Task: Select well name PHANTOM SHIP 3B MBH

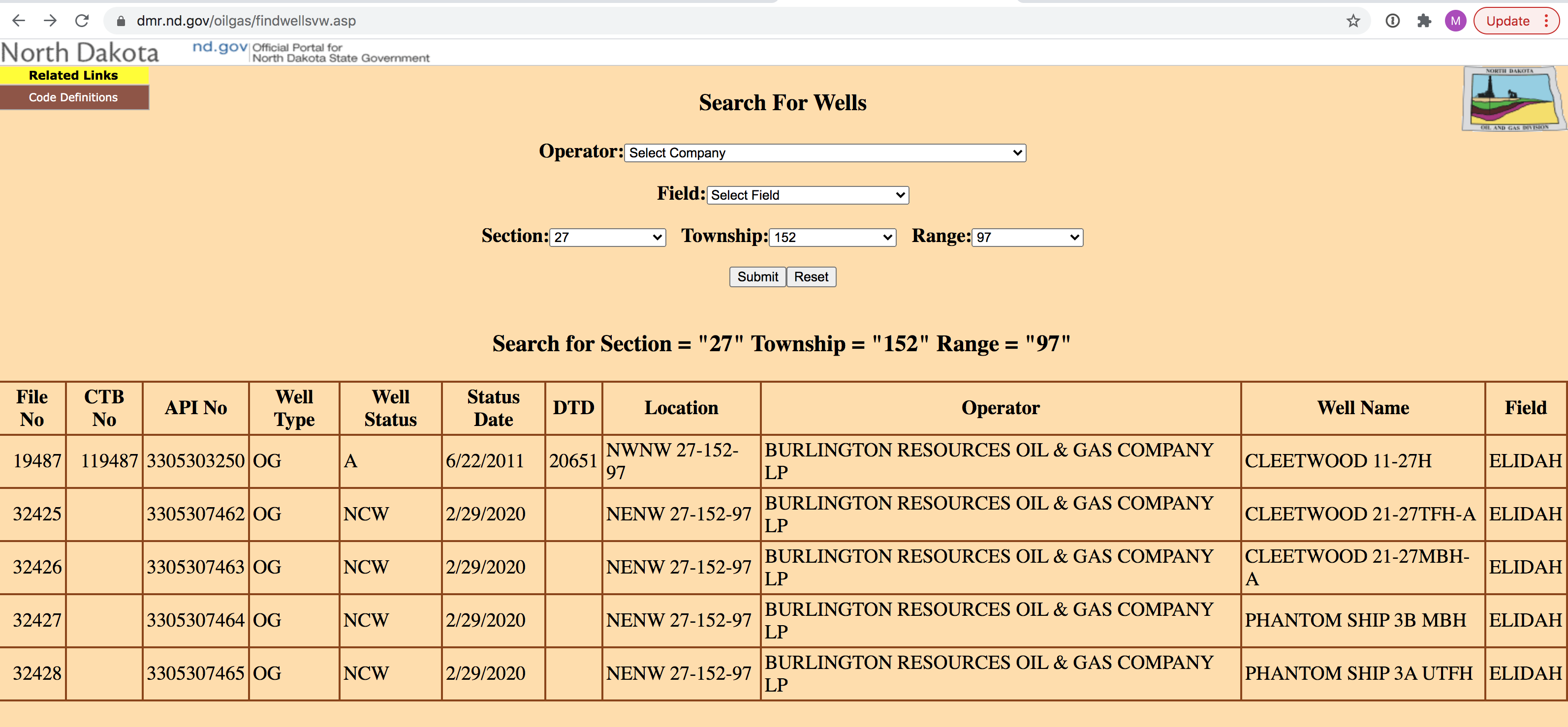Action: (1363, 621)
